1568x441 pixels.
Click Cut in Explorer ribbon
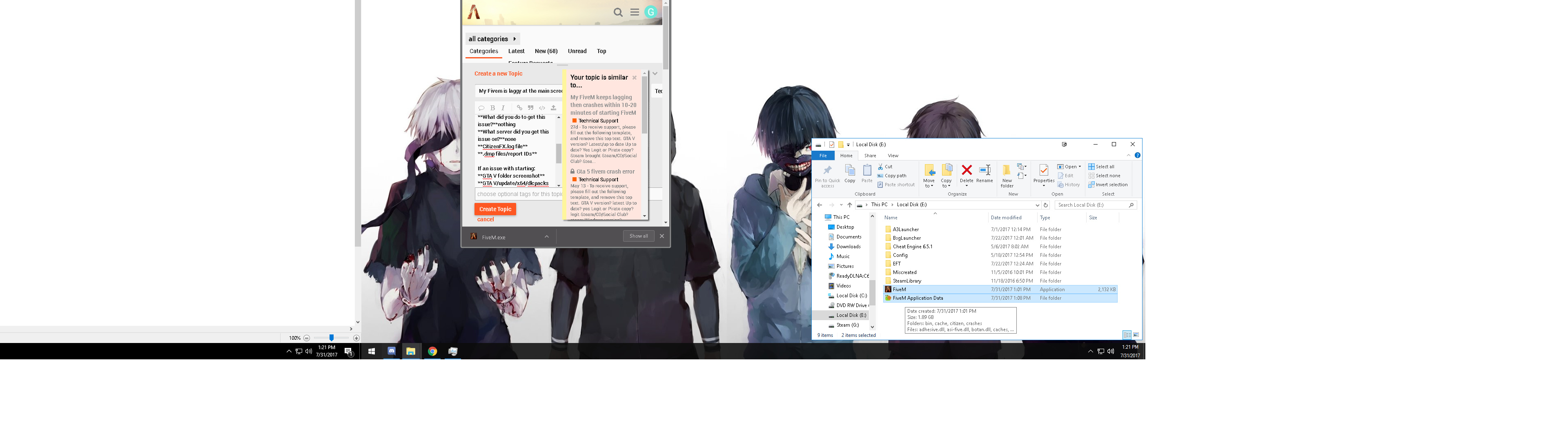tap(885, 166)
